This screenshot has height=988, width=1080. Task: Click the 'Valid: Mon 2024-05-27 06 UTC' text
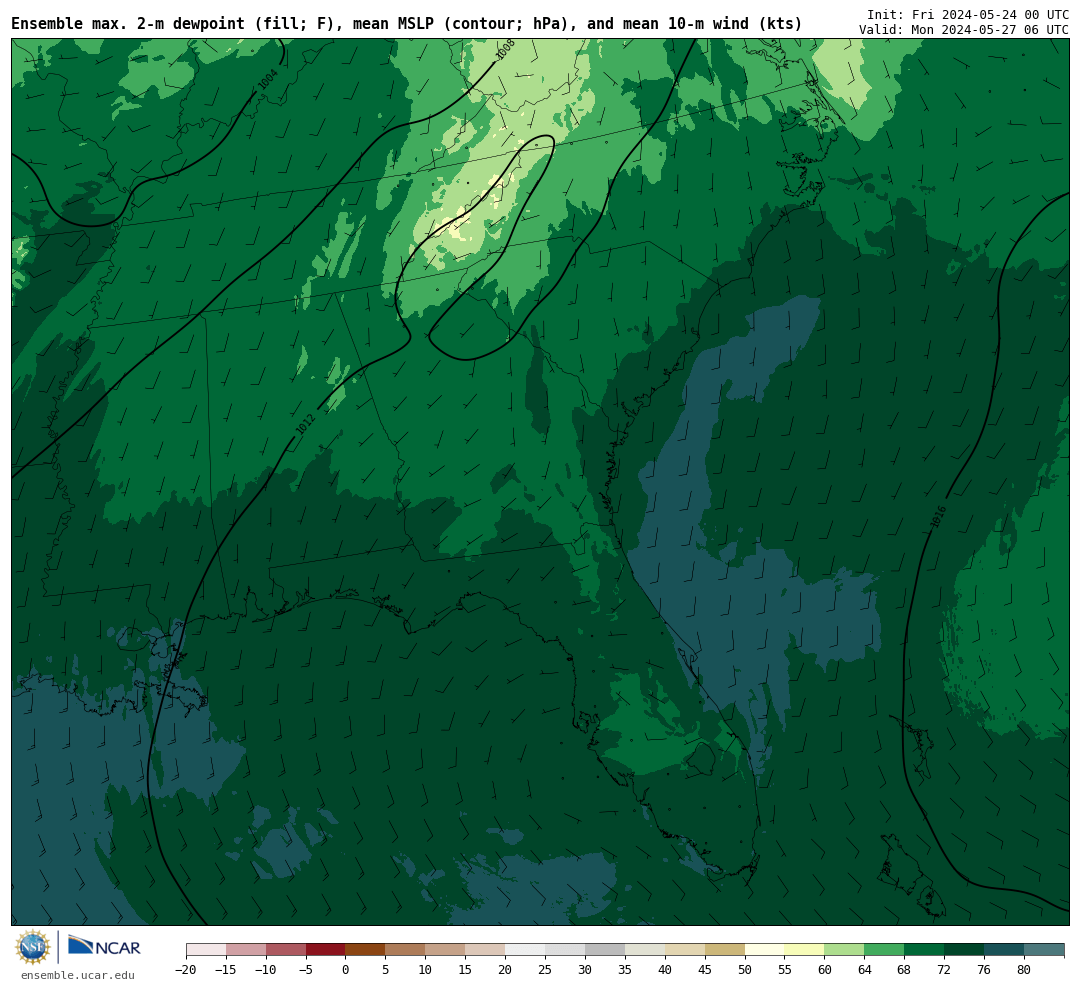[x=964, y=30]
